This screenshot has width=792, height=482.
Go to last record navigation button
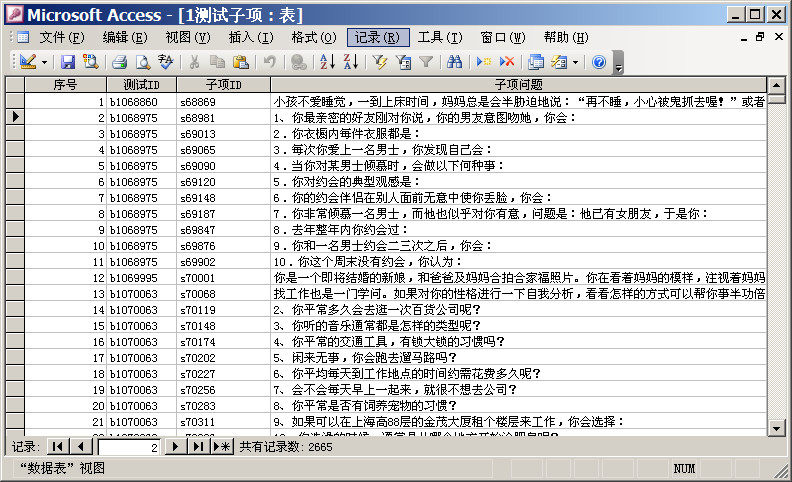[x=199, y=447]
